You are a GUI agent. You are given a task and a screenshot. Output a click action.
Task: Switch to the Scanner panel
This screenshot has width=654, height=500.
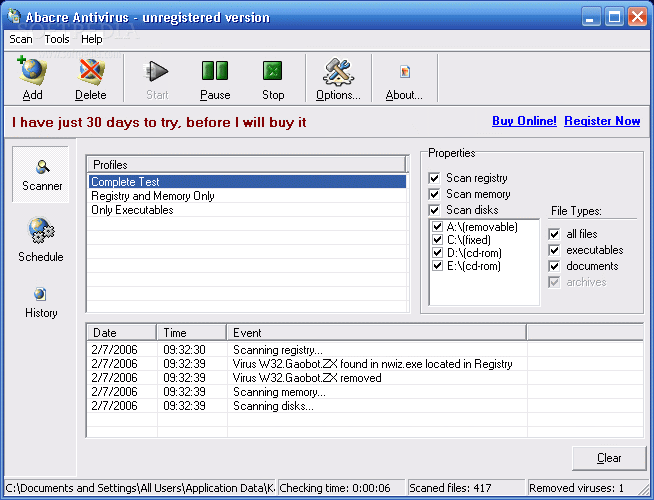click(41, 175)
